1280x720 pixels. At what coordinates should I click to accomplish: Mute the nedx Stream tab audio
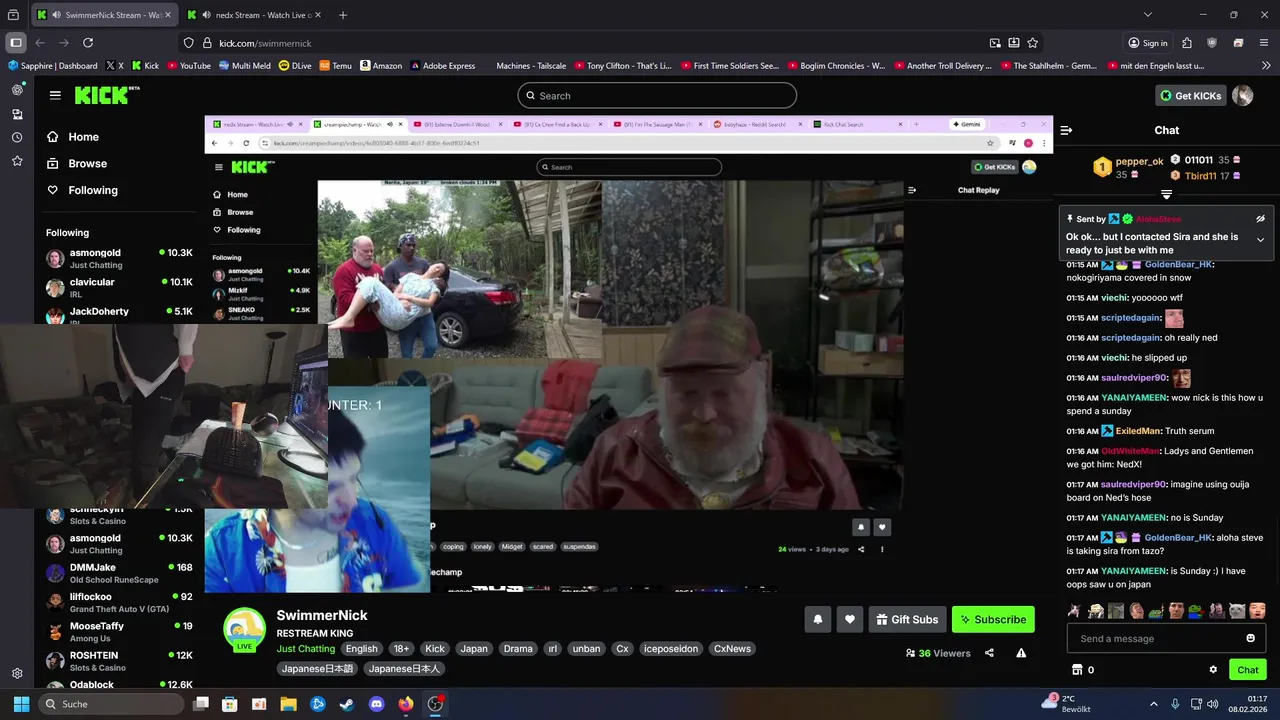(206, 15)
